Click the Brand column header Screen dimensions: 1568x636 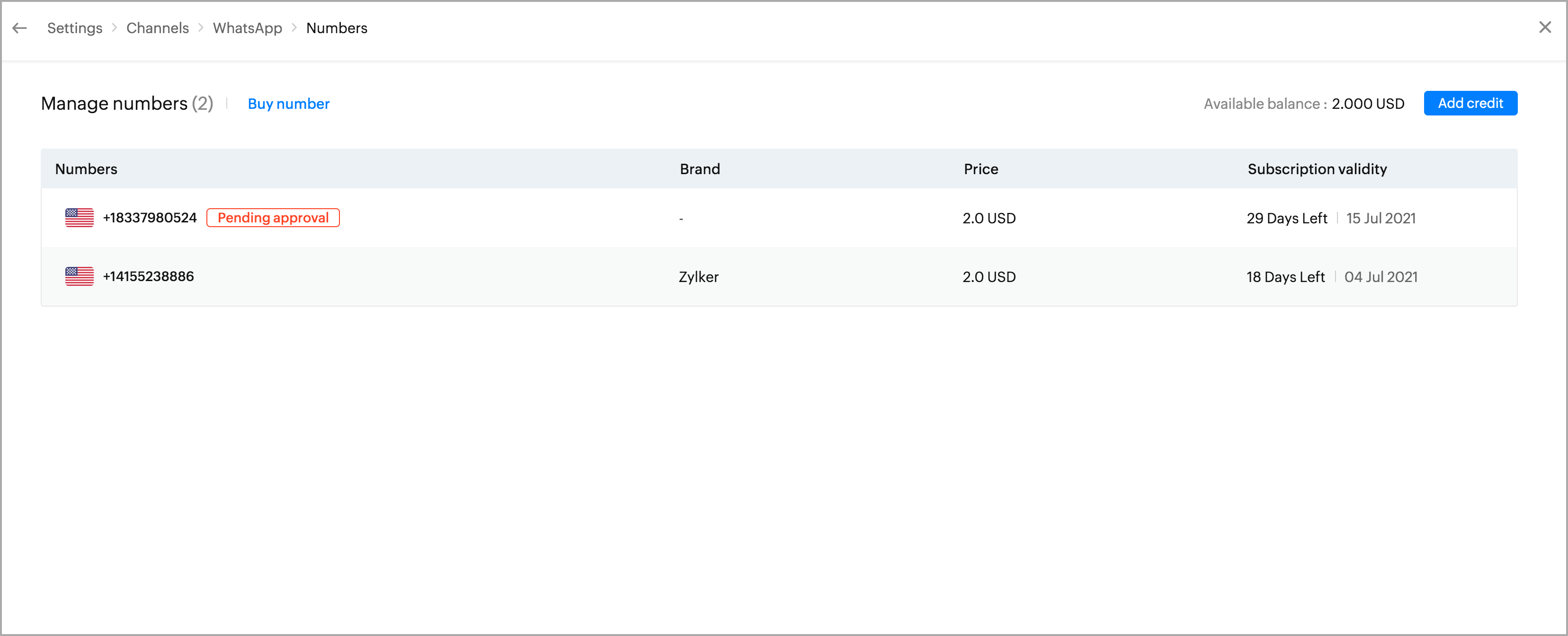tap(699, 169)
